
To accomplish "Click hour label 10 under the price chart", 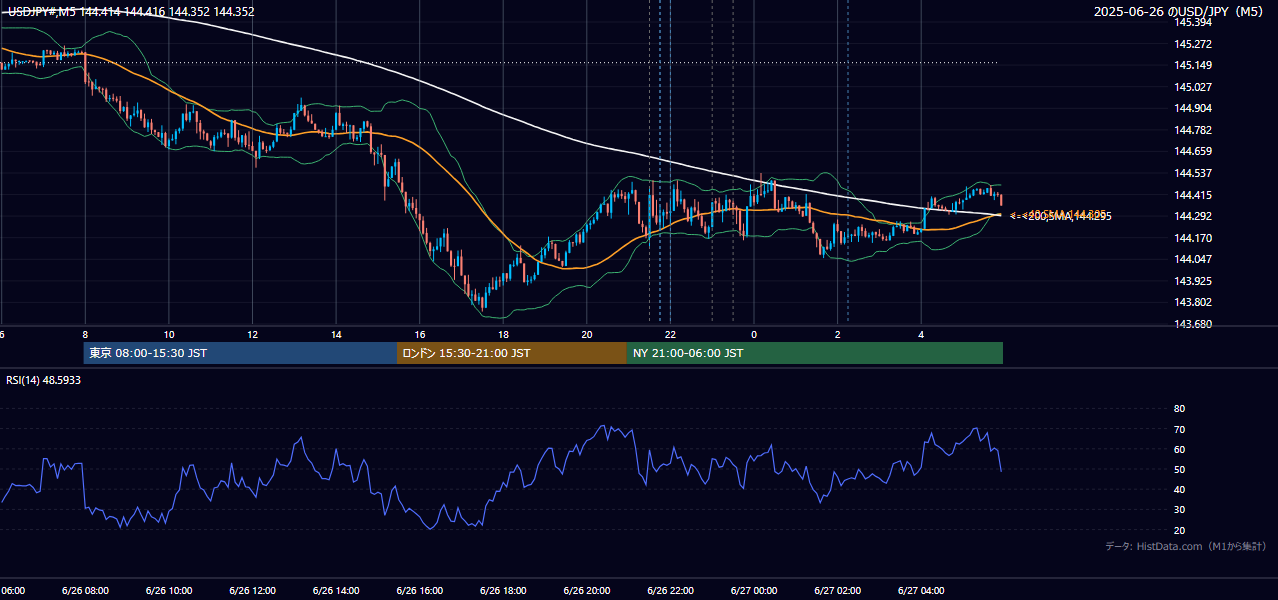I will pyautogui.click(x=169, y=335).
